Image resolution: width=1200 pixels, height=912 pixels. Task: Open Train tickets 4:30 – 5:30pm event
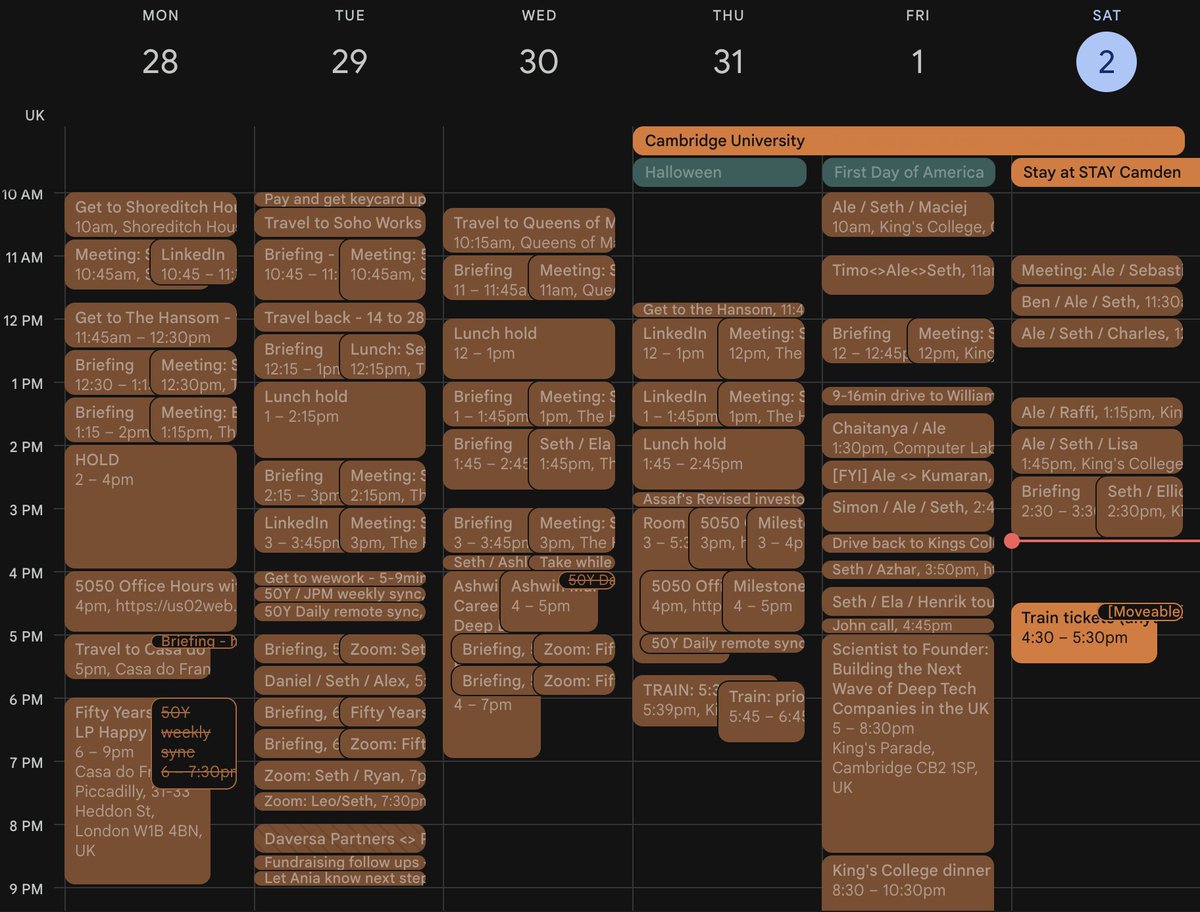point(1084,633)
